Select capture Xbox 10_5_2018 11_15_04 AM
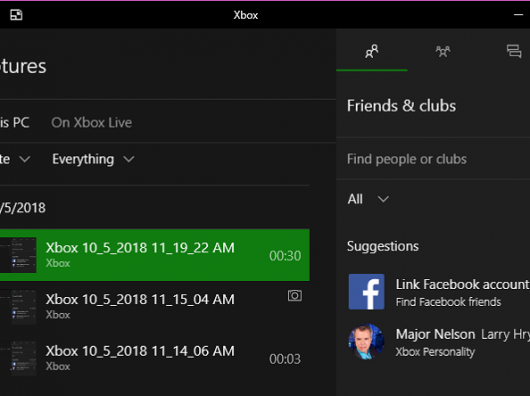 [154, 306]
